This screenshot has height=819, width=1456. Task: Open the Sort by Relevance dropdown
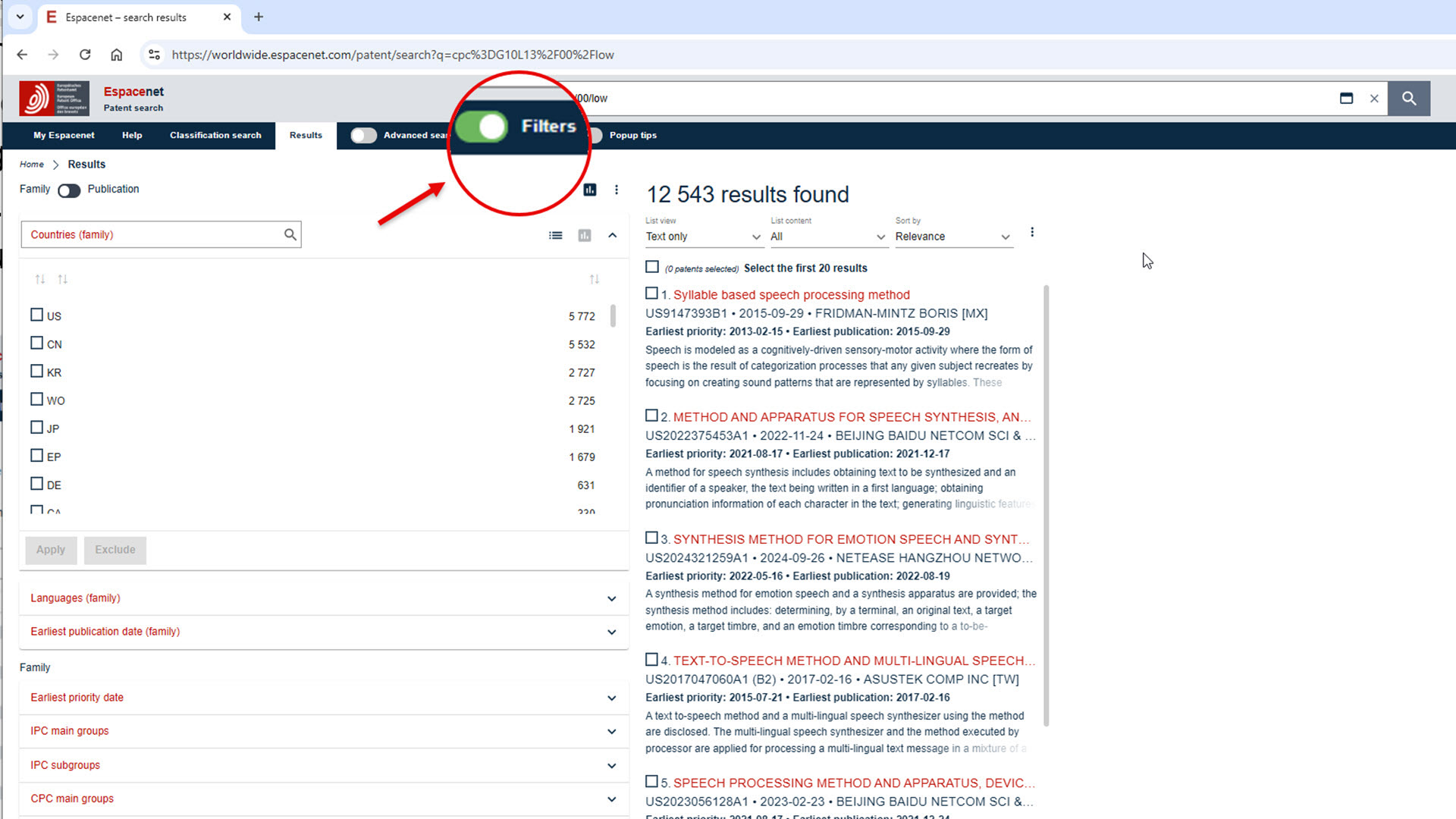[x=952, y=237]
